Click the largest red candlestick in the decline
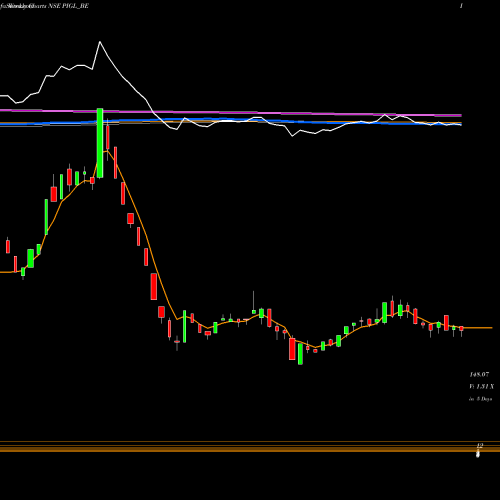The height and width of the screenshot is (500, 500). pos(154,287)
